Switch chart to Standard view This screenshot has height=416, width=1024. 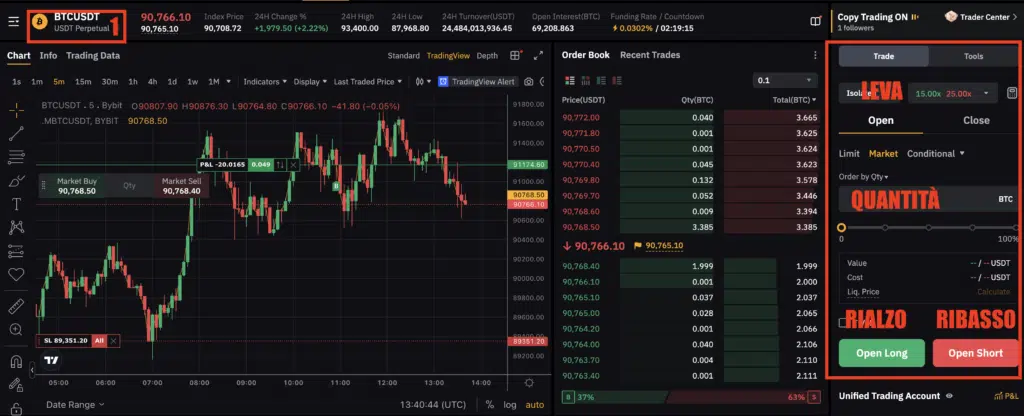404,56
